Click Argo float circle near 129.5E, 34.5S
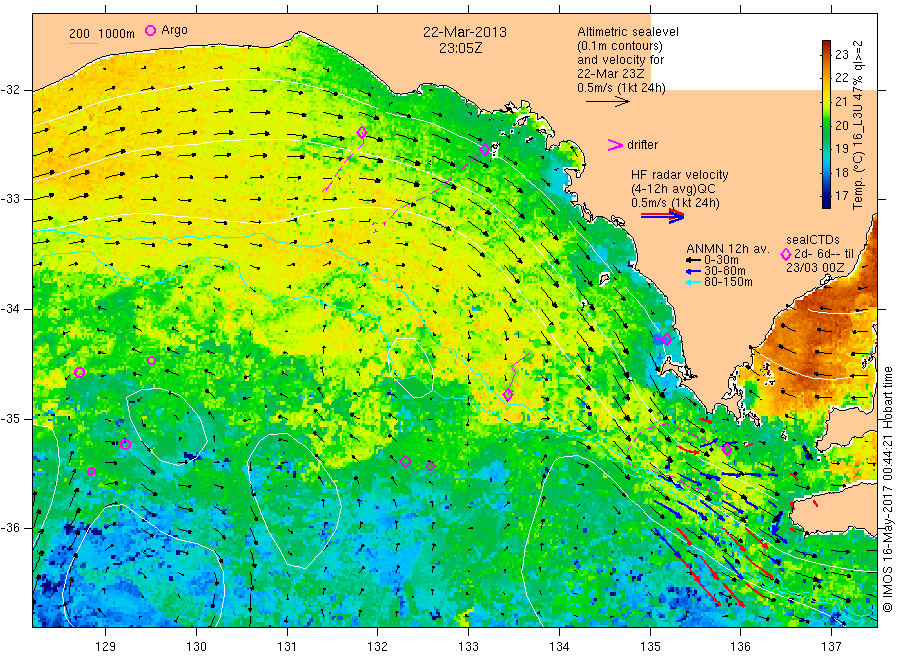The height and width of the screenshot is (660, 900). pyautogui.click(x=152, y=360)
